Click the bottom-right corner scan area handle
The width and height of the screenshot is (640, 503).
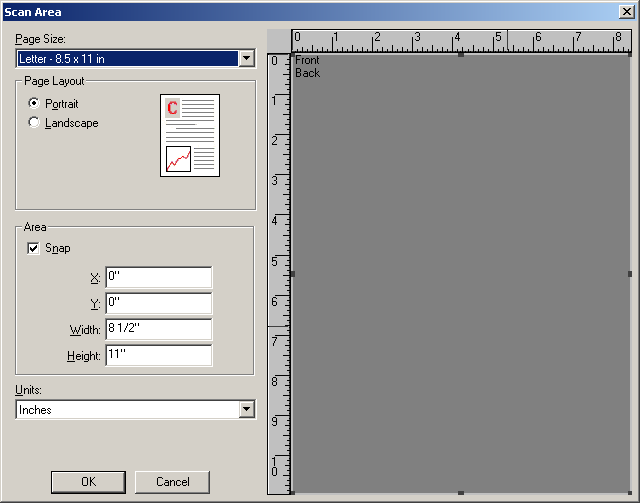[x=630, y=493]
